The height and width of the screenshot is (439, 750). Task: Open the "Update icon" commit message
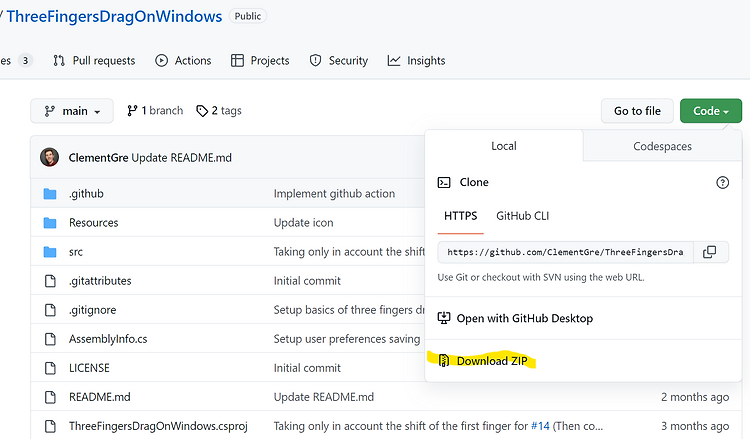point(303,223)
